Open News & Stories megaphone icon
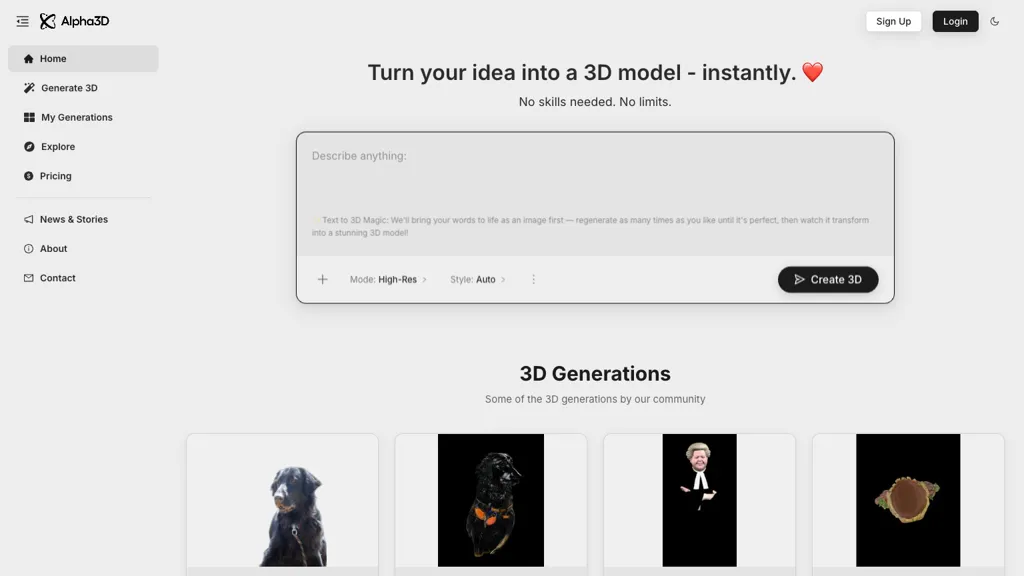 (29, 219)
